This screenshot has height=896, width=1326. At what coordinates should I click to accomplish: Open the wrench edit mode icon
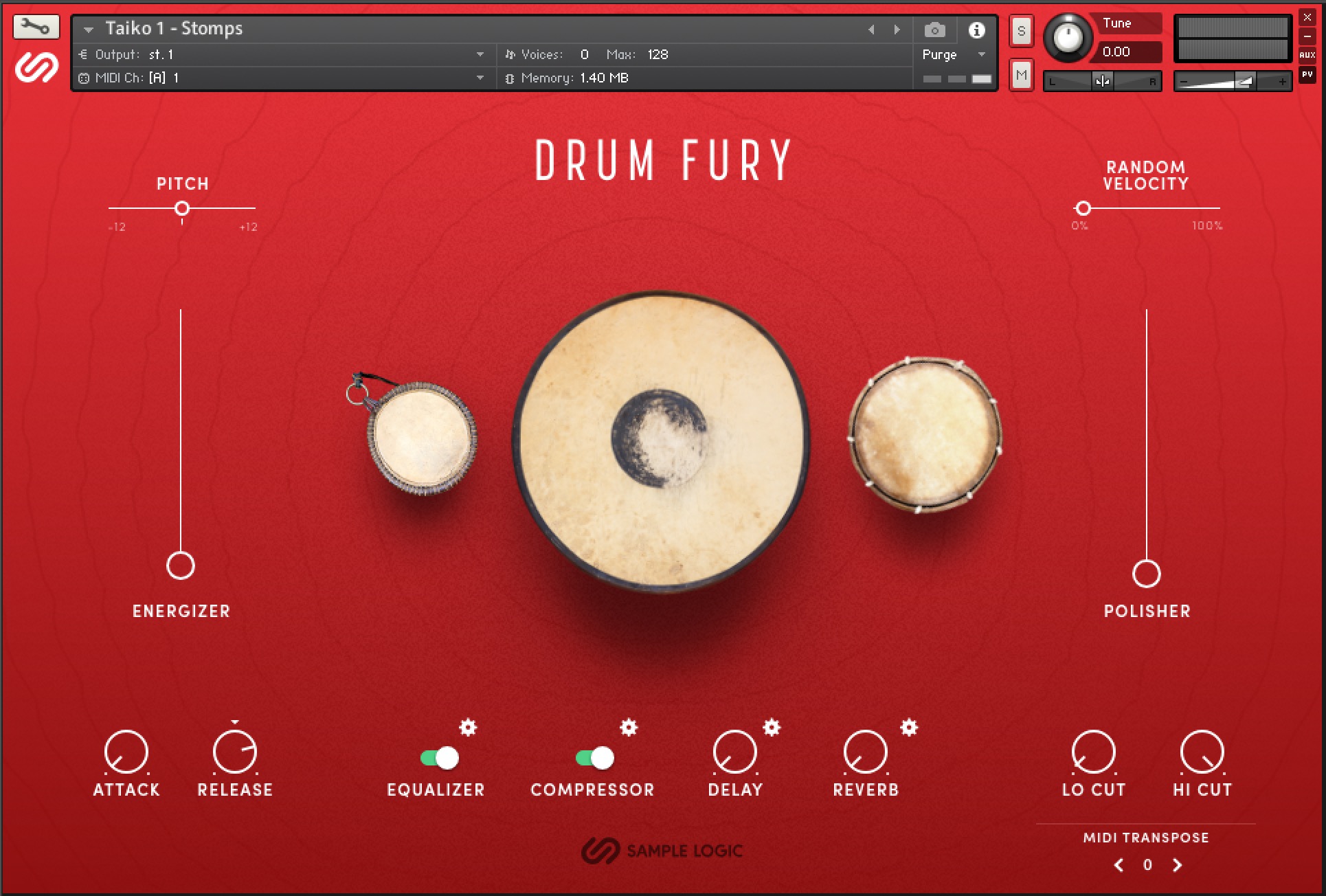pos(36,27)
